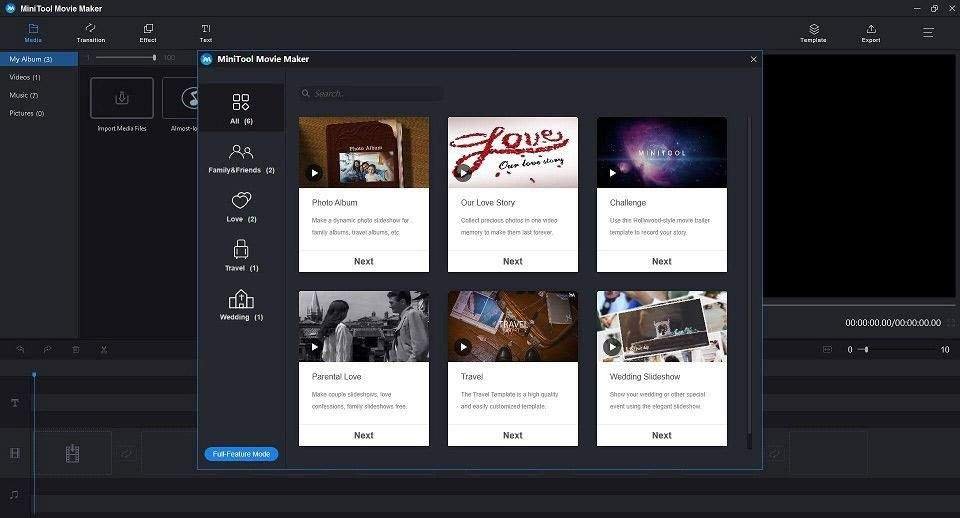Select the Family&Friends category icon

point(241,152)
